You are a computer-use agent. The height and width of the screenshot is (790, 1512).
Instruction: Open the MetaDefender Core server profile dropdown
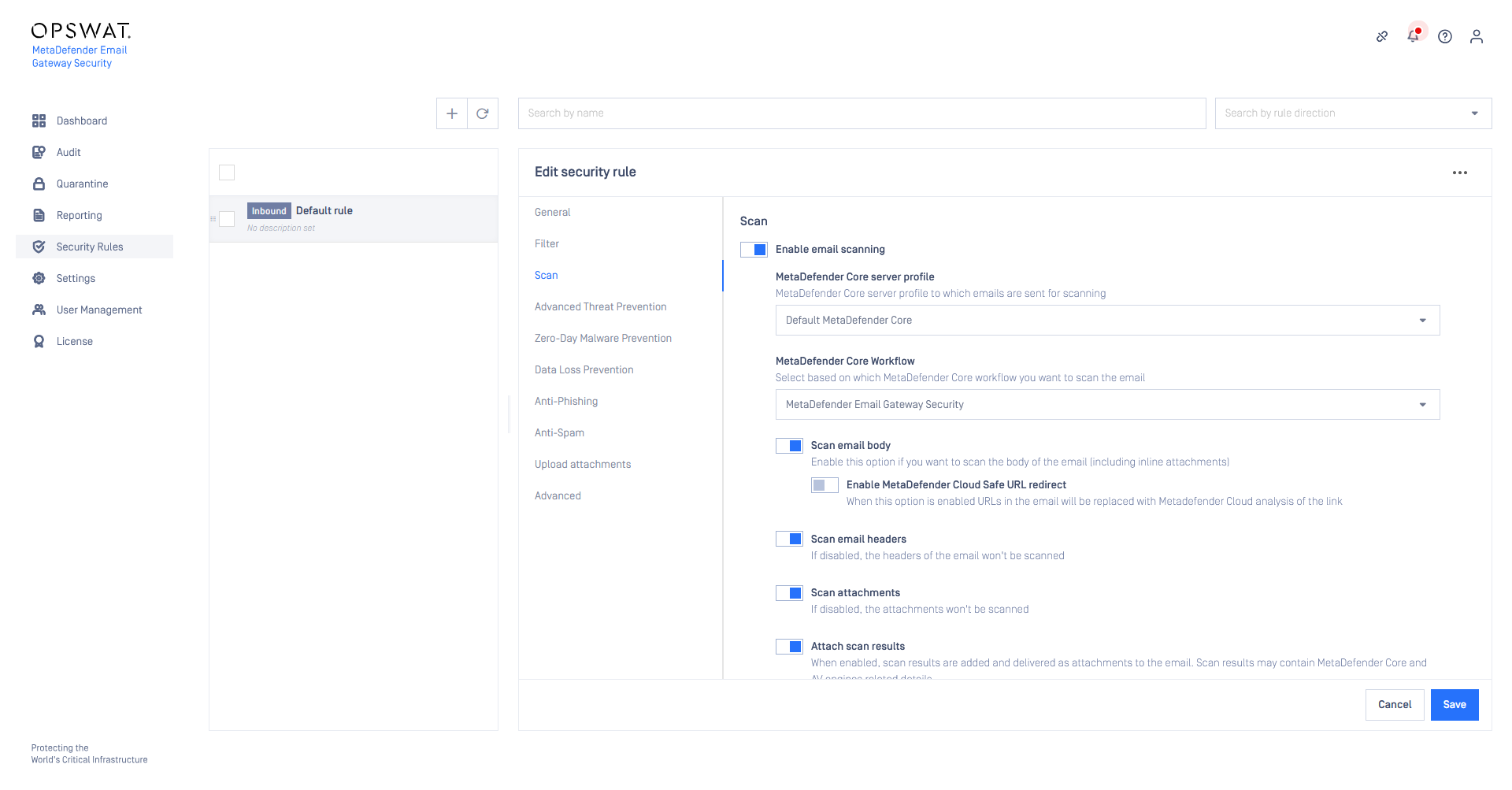tap(1107, 321)
